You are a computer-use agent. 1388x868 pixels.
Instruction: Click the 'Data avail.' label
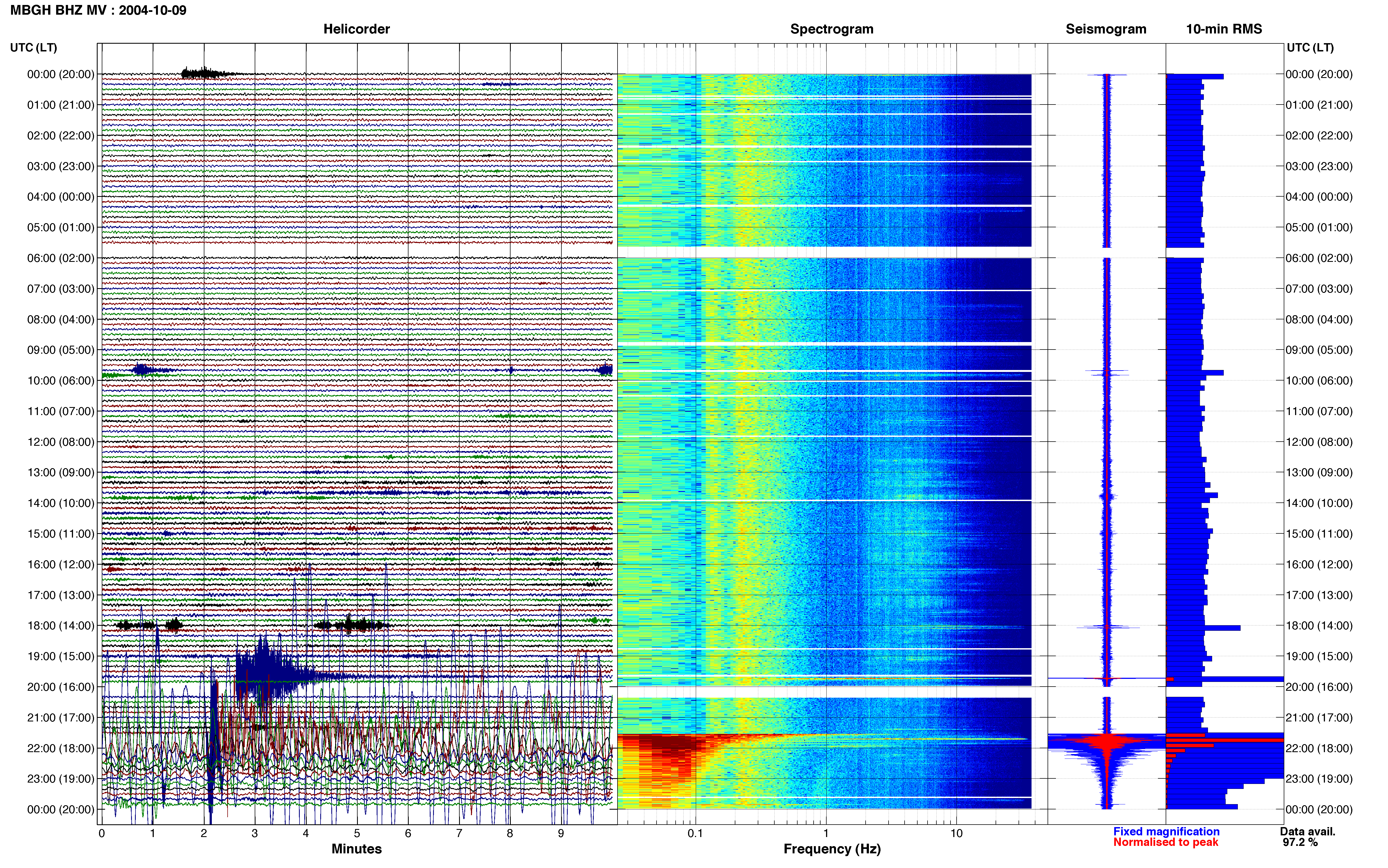pos(1308,832)
